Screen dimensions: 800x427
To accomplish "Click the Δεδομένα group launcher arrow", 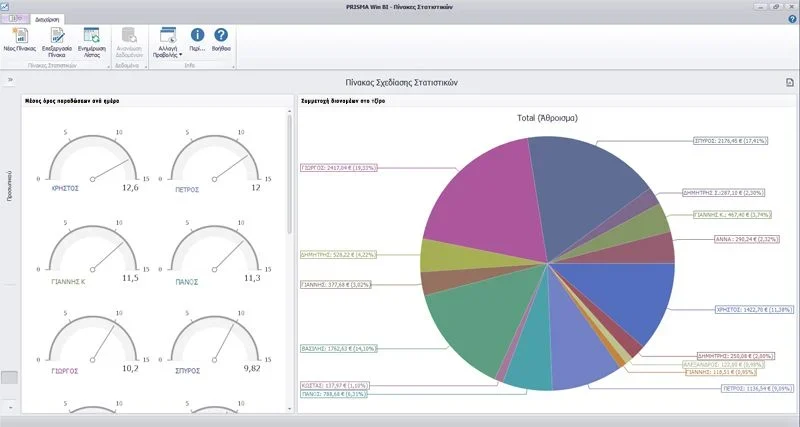I will (146, 67).
